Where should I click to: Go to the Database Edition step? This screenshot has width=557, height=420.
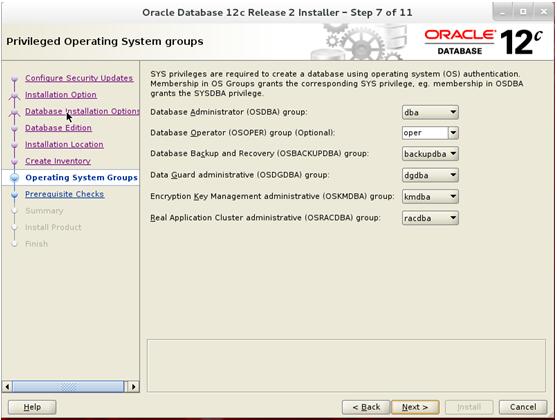[58, 128]
